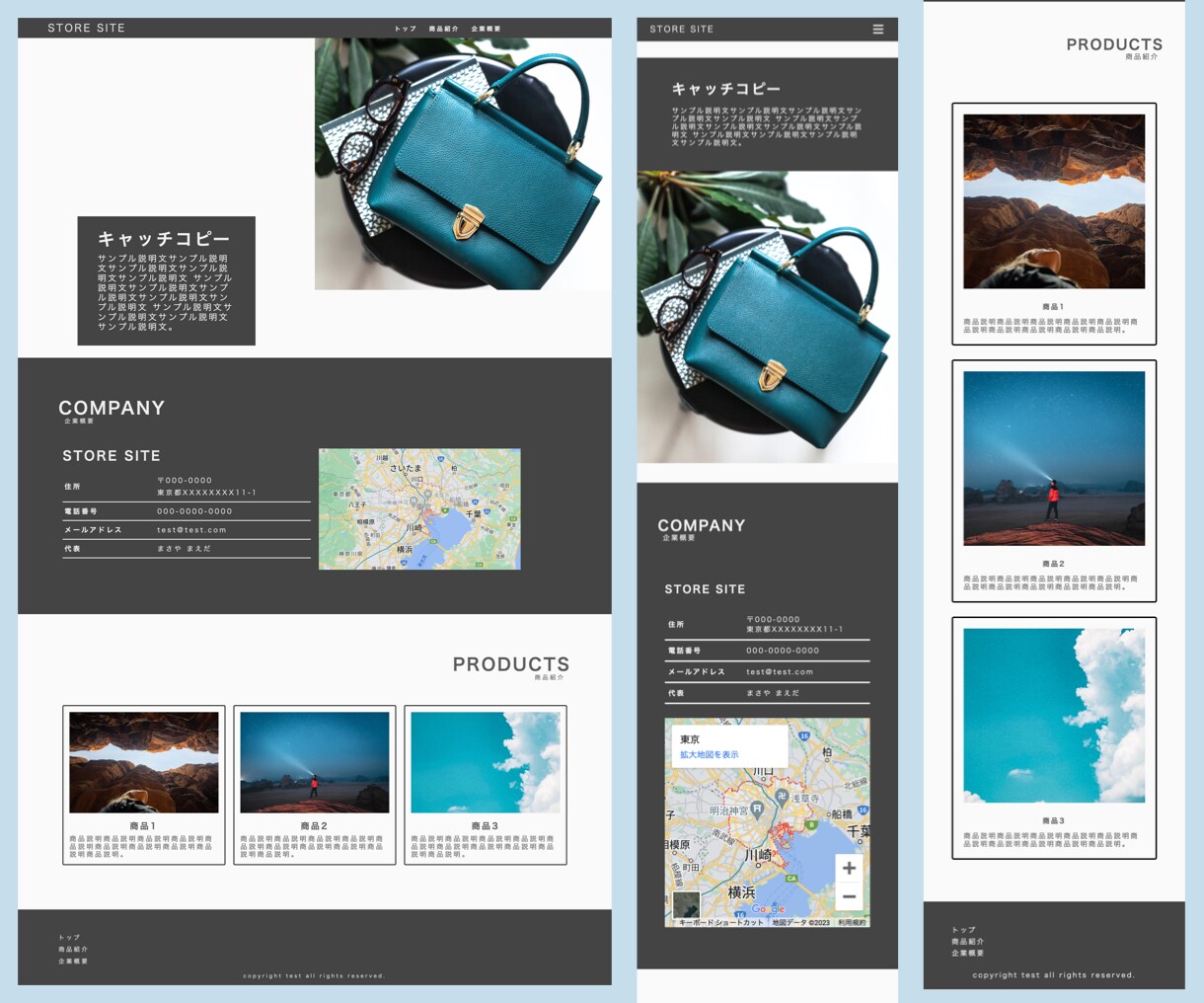Click the mobile キャッチコピー heading
The height and width of the screenshot is (1003, 1204).
coord(726,89)
